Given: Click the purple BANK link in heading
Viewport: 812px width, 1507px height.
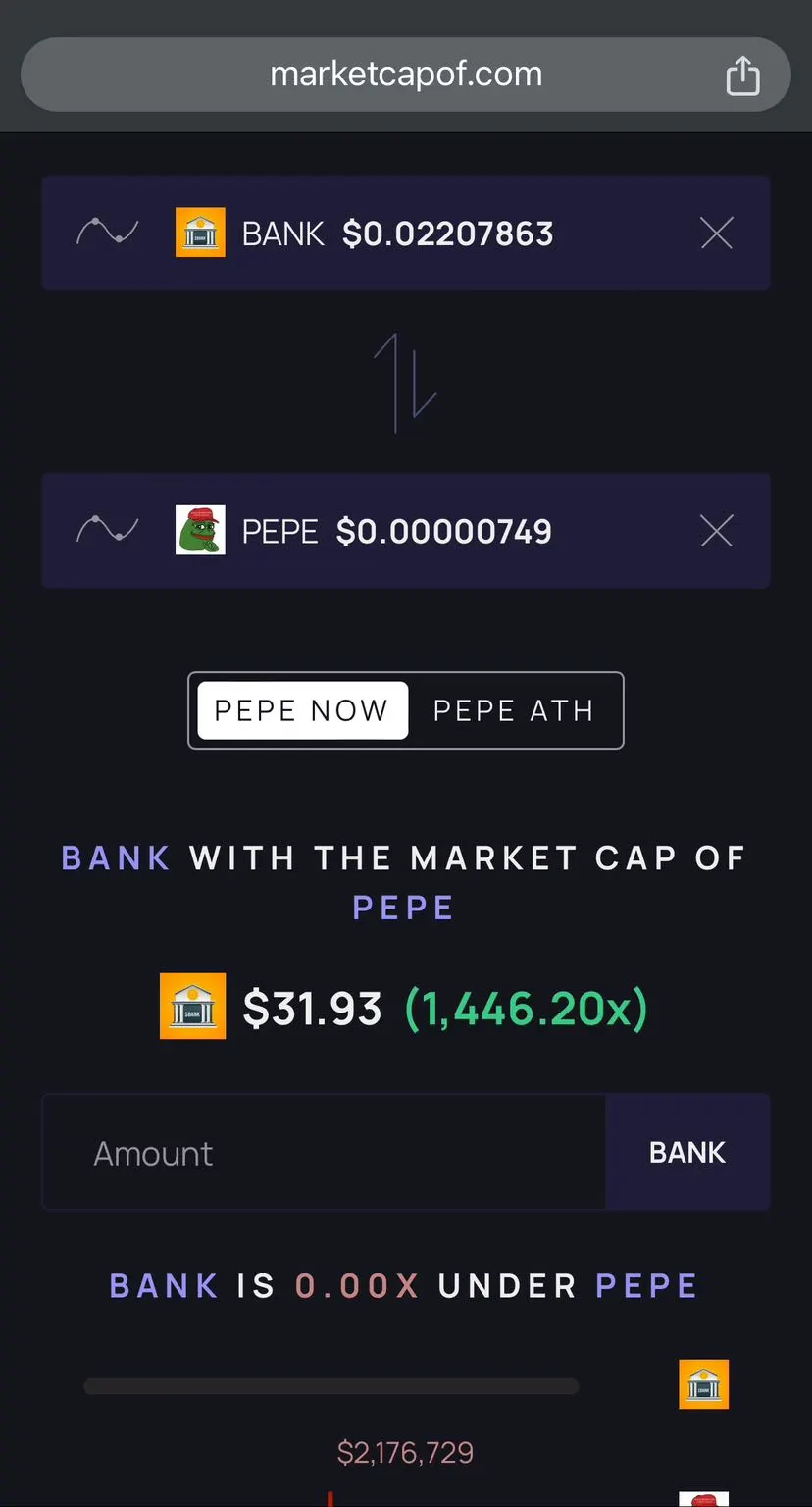Looking at the screenshot, I should tap(116, 857).
